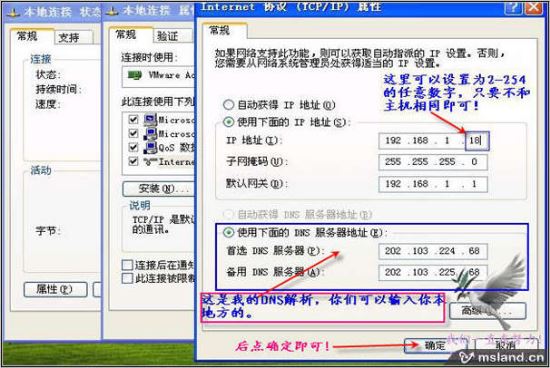This screenshot has height=368, width=550.
Task: Click the 确定 button in TCP/IP dialog
Action: pos(435,346)
